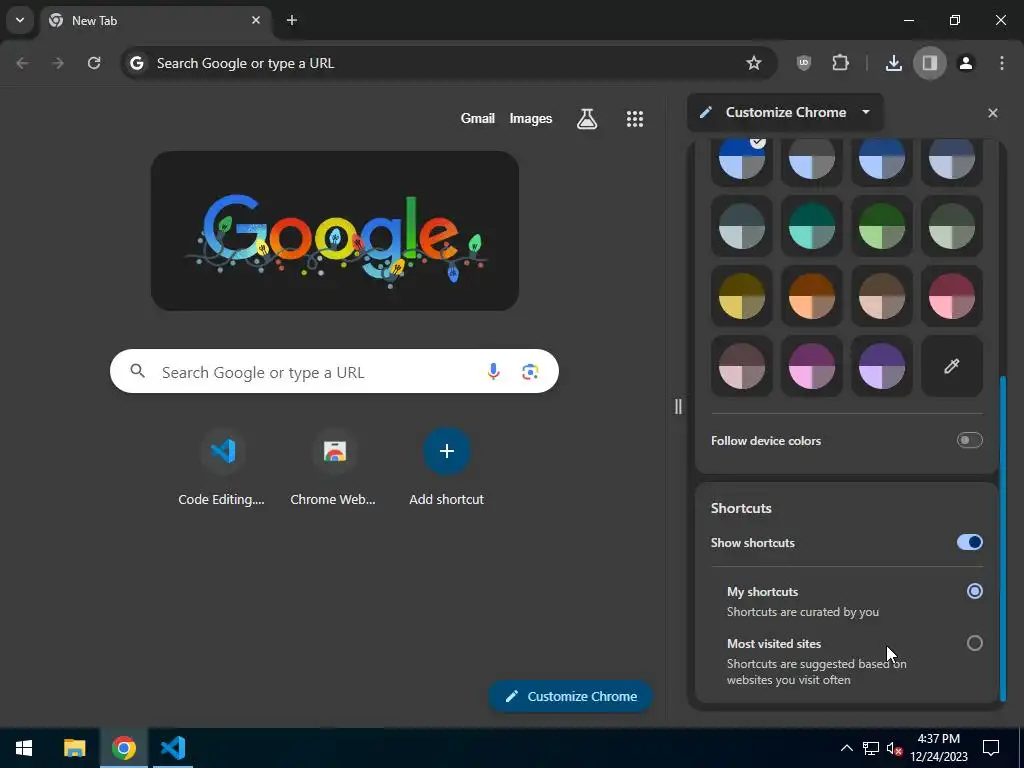The image size is (1024, 768).
Task: Toggle Follow device colors switch
Action: tap(969, 440)
